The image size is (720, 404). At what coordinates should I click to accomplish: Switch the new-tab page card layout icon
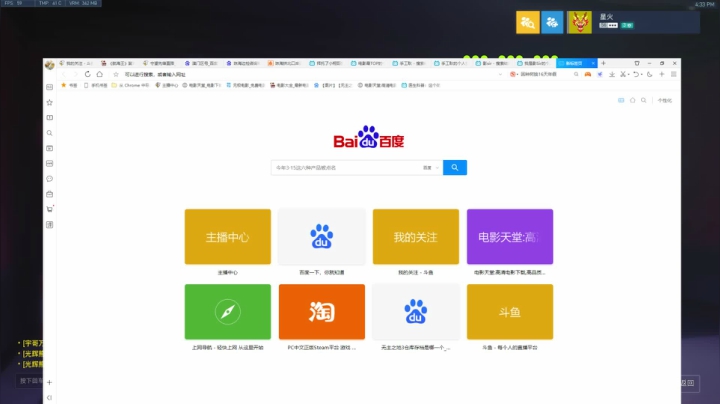[621, 100]
